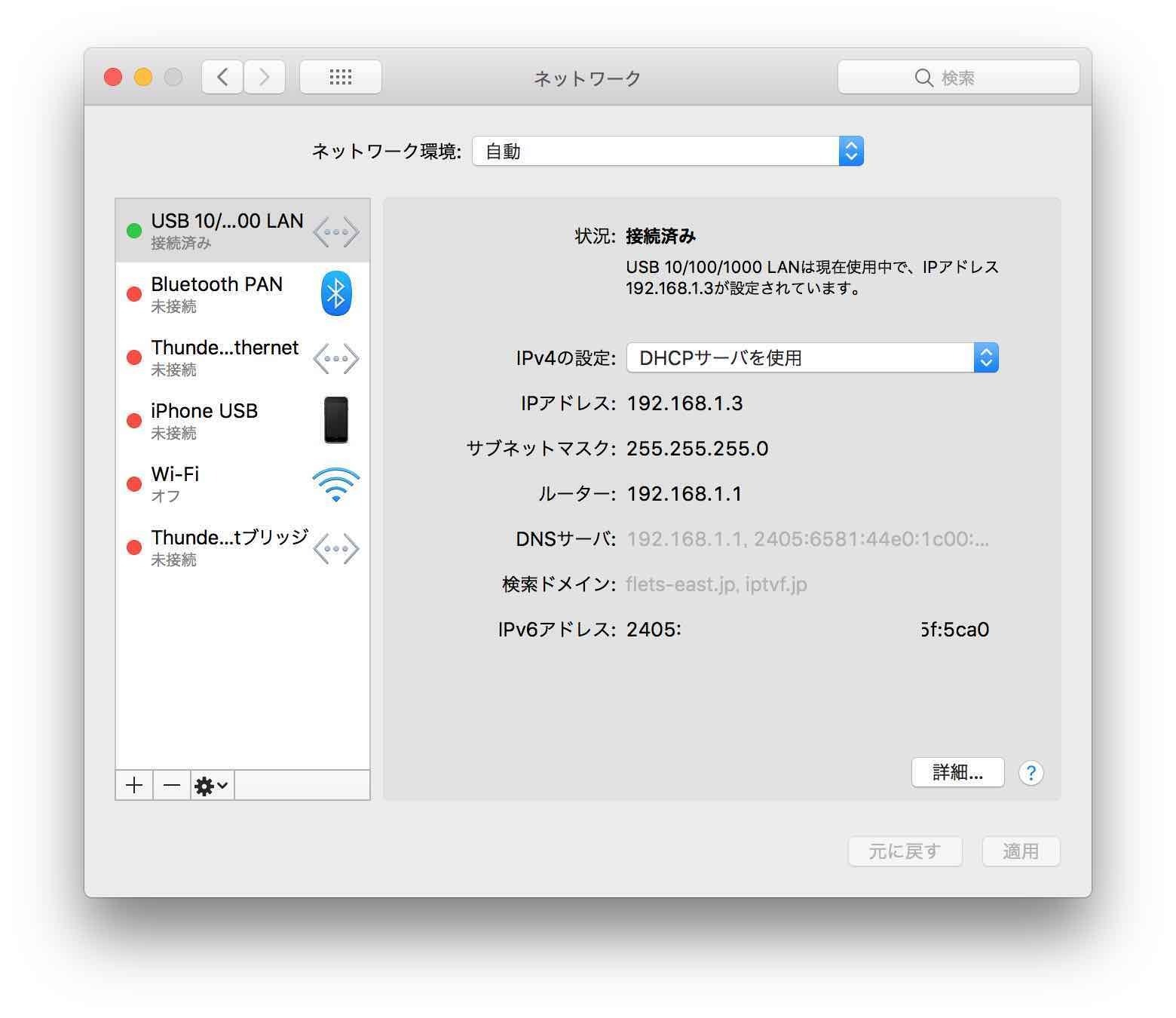This screenshot has height=1018, width=1176.
Task: Select USB 10/...00 LAN service
Action: pos(243,231)
